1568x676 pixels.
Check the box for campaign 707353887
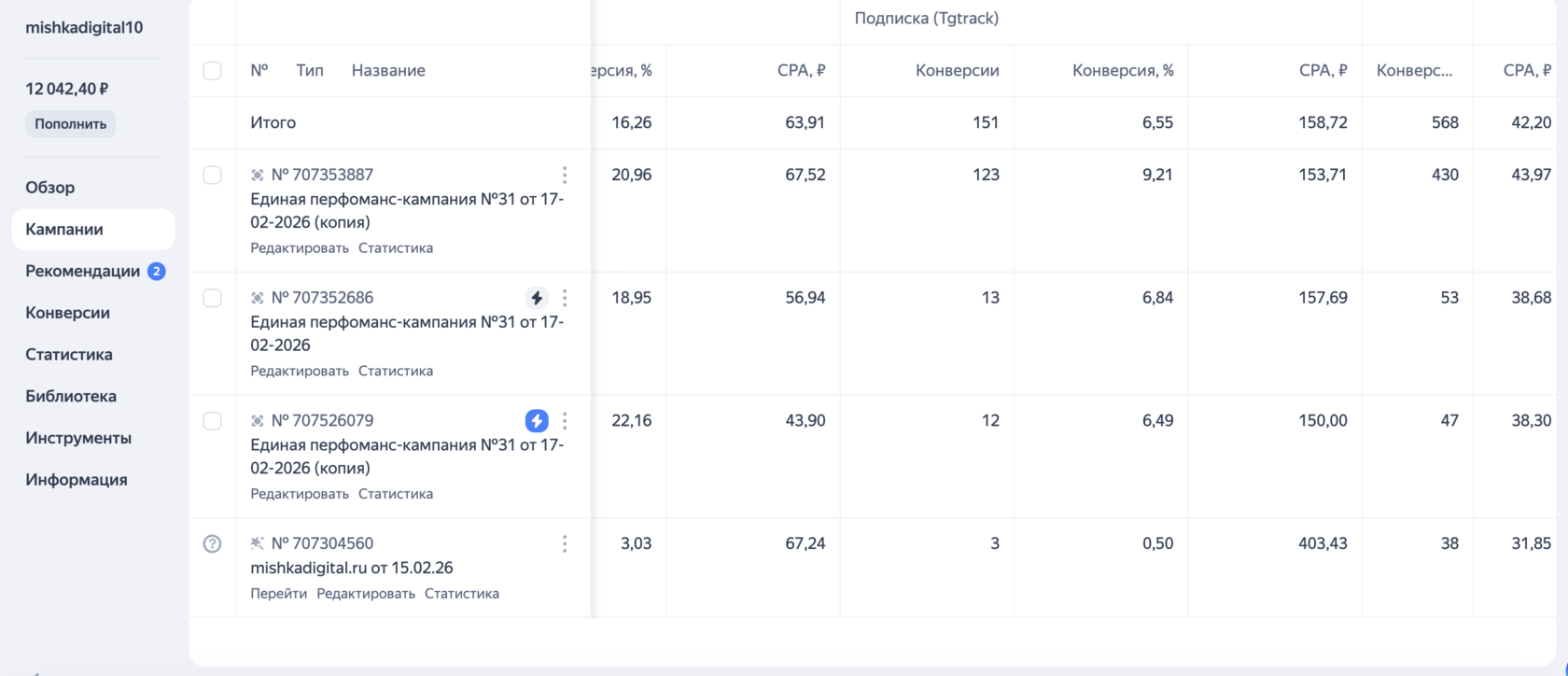(213, 175)
